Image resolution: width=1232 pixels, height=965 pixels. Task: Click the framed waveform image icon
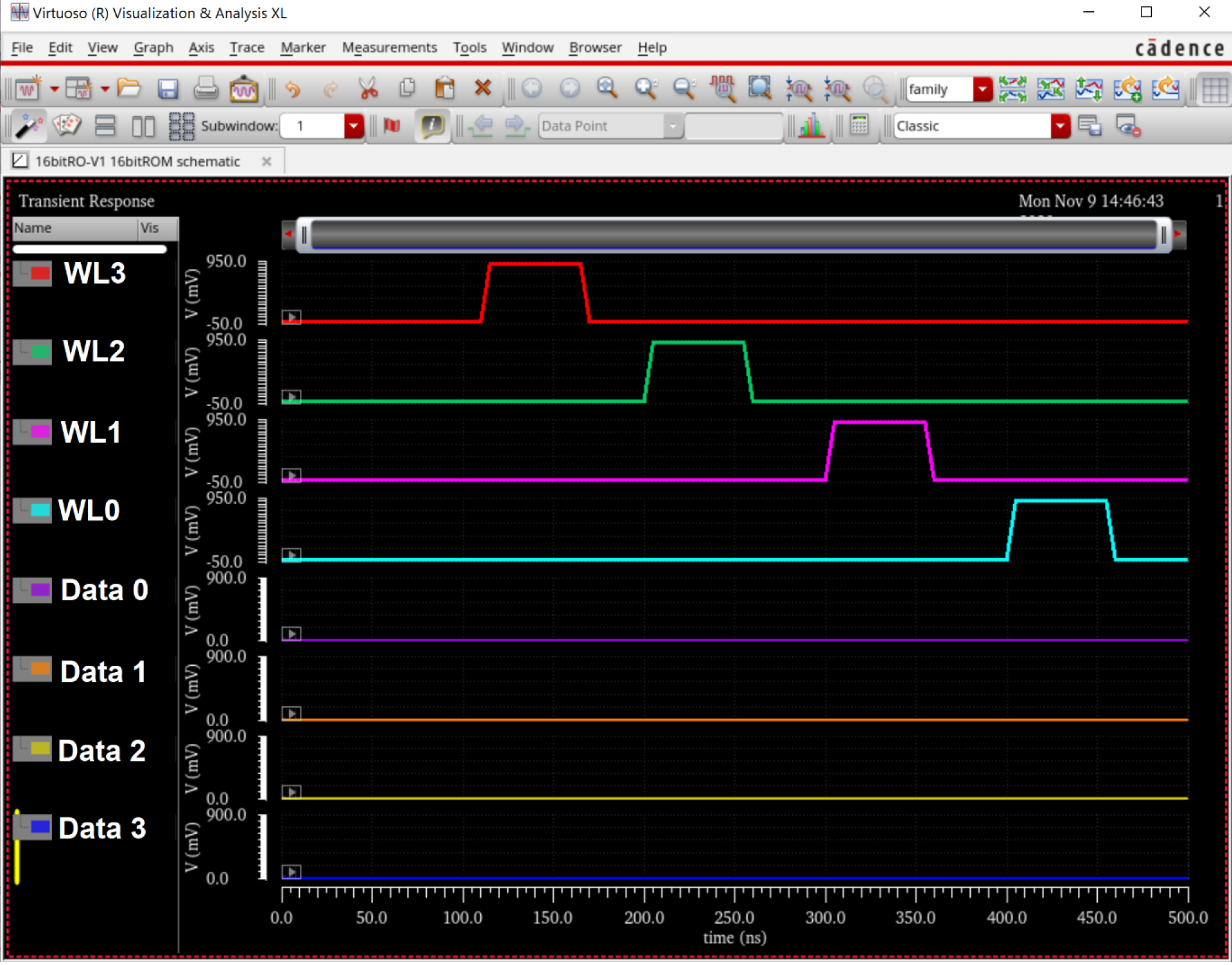(243, 89)
